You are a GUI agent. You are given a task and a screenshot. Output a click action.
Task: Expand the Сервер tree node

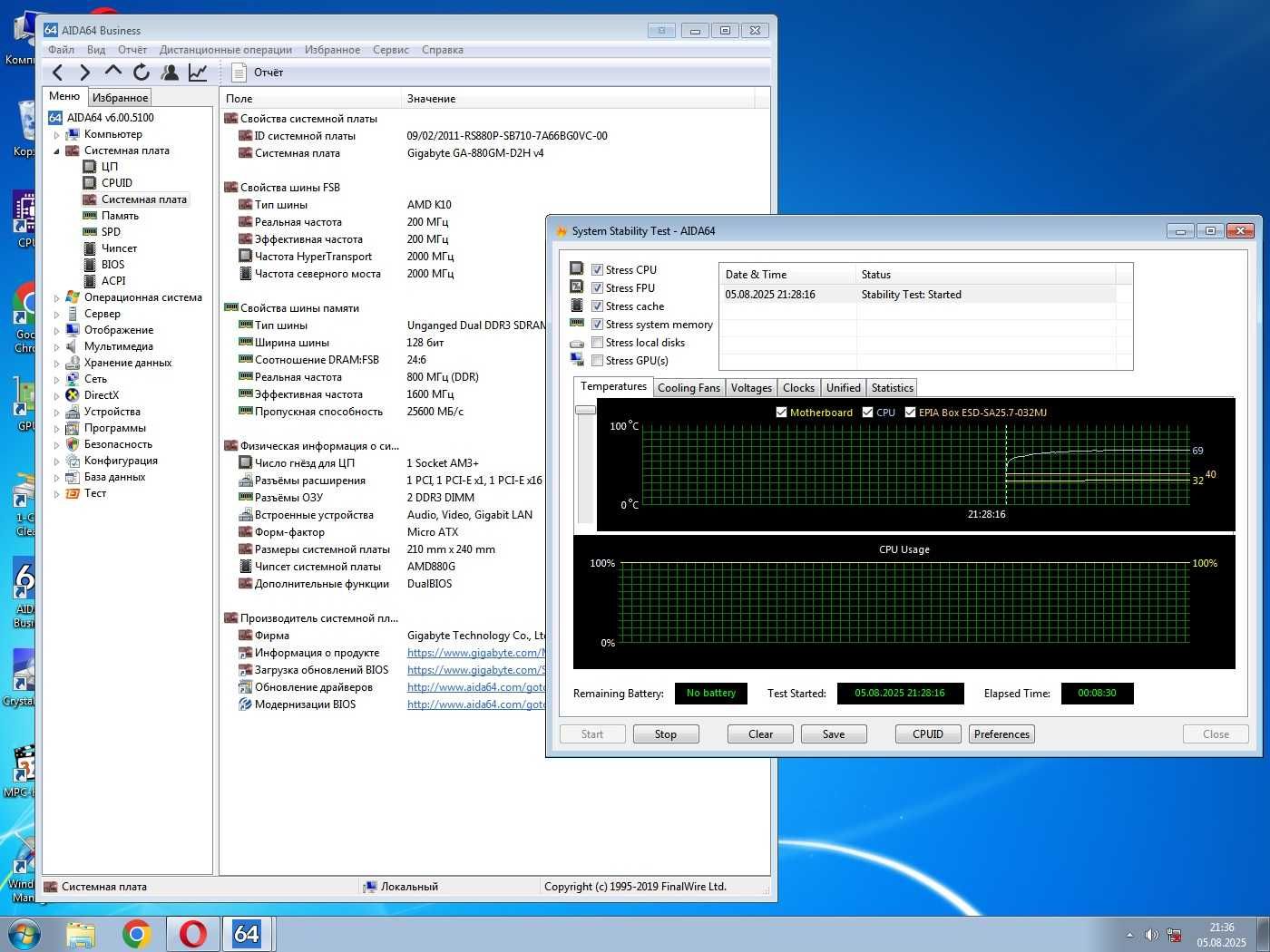pyautogui.click(x=56, y=315)
